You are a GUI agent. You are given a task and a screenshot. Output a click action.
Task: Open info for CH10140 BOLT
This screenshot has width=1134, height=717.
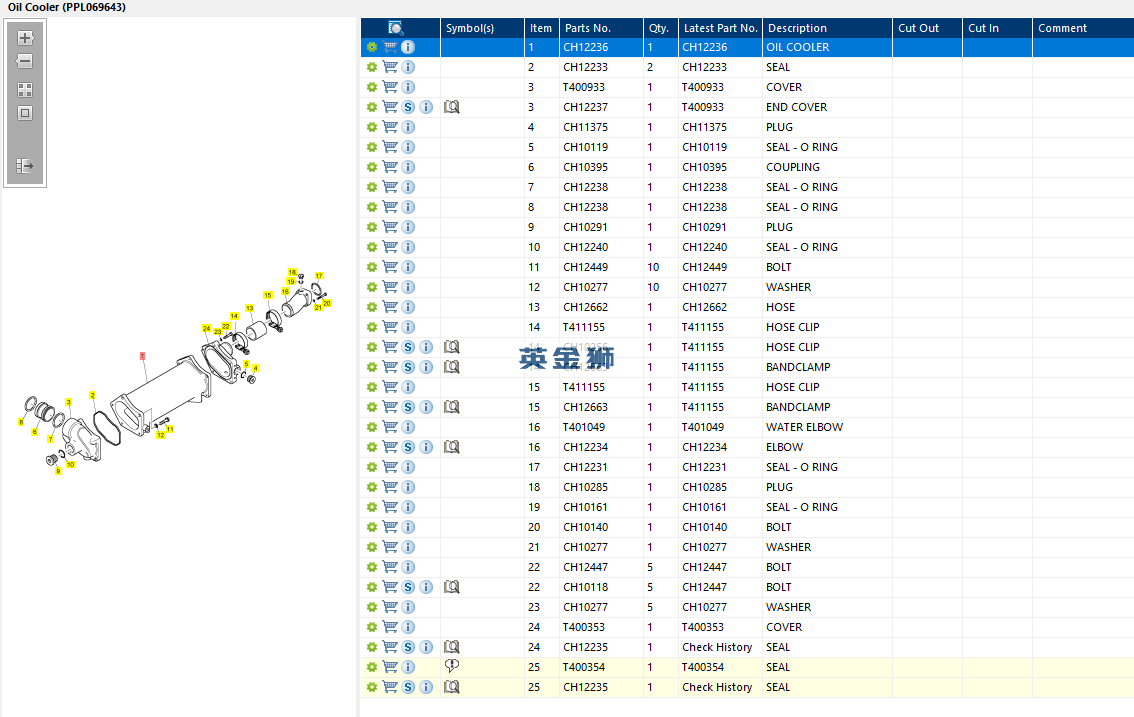pyautogui.click(x=408, y=527)
